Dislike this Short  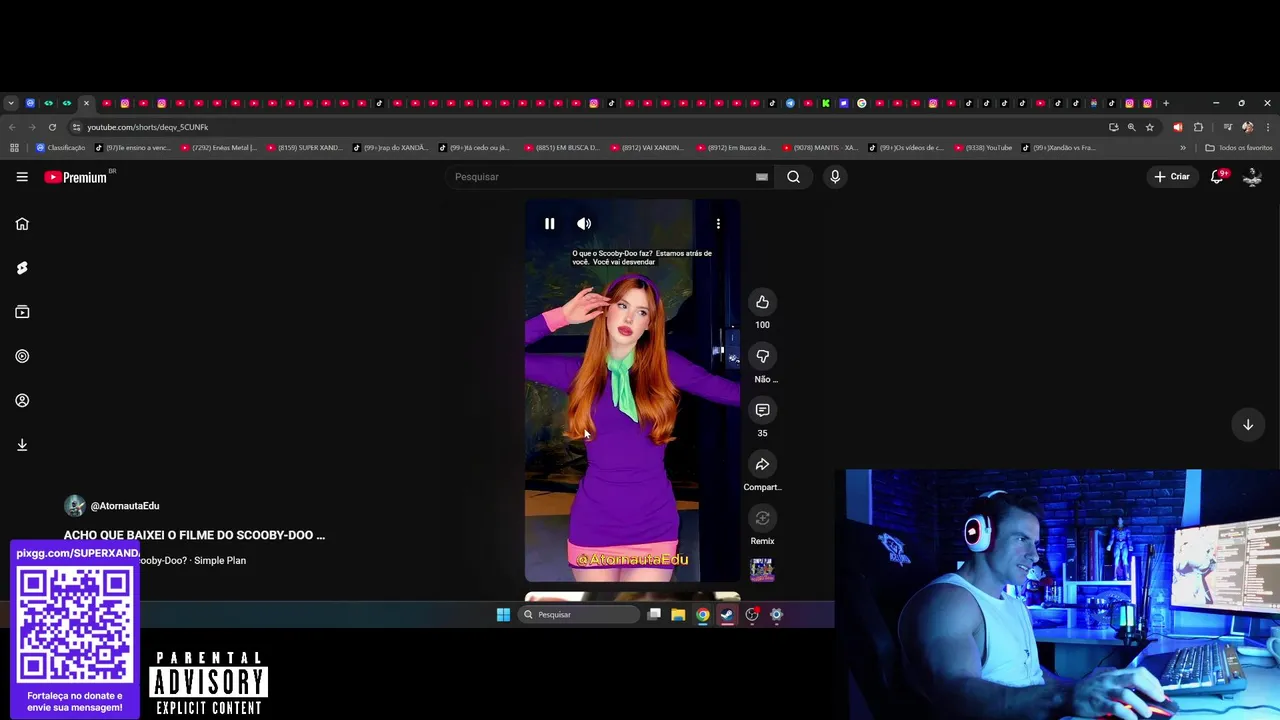(762, 356)
